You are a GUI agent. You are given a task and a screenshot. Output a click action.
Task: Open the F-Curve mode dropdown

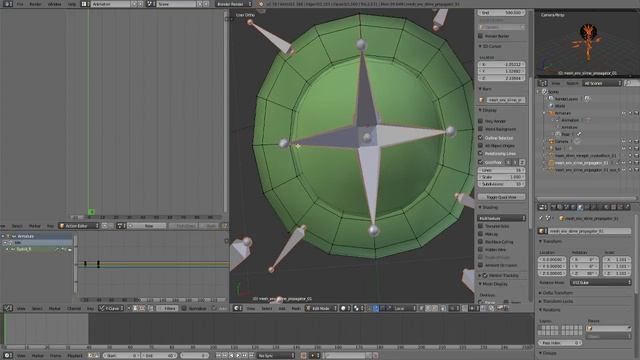pyautogui.click(x=111, y=308)
